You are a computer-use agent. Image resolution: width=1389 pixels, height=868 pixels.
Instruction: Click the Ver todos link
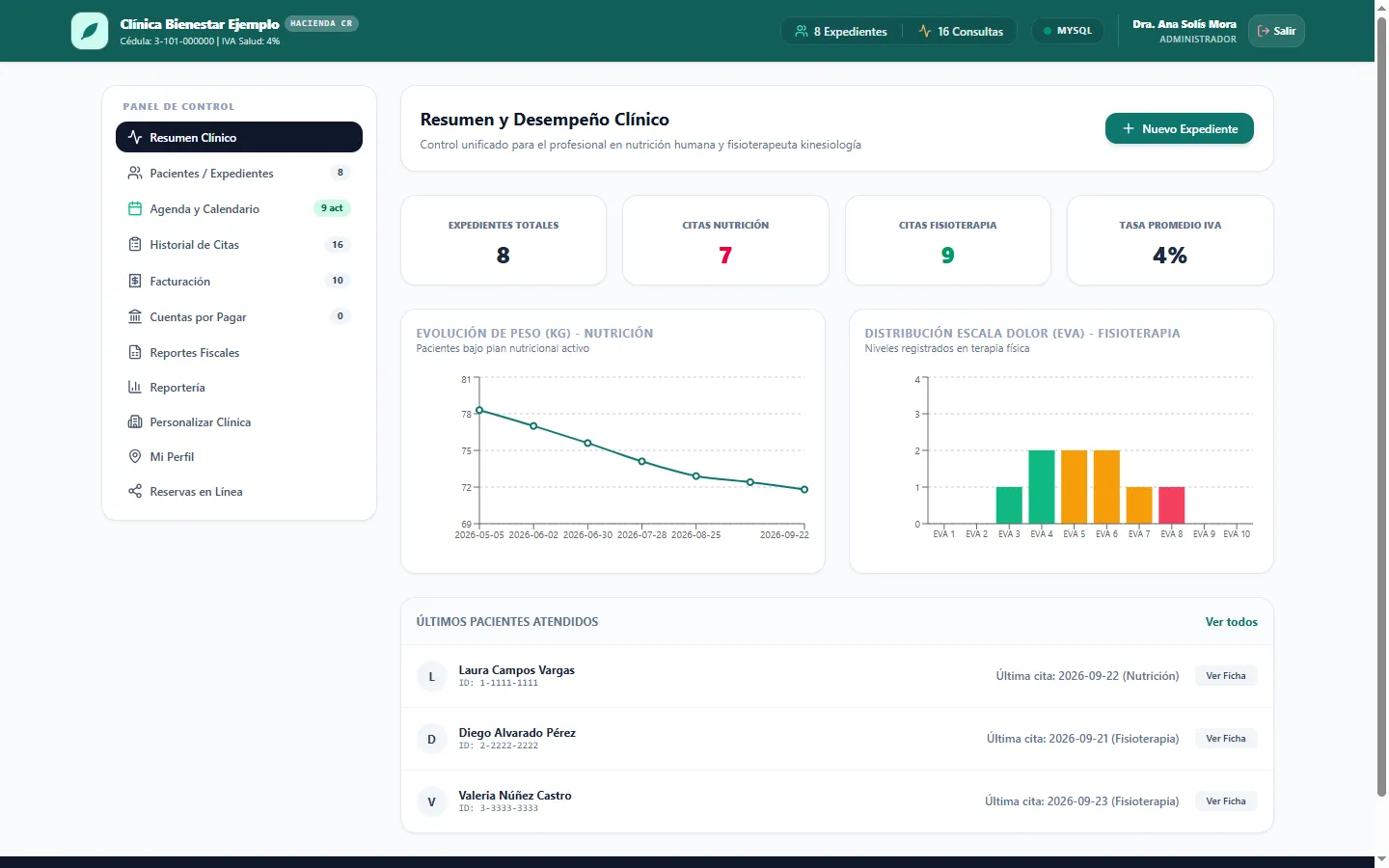coord(1231,622)
